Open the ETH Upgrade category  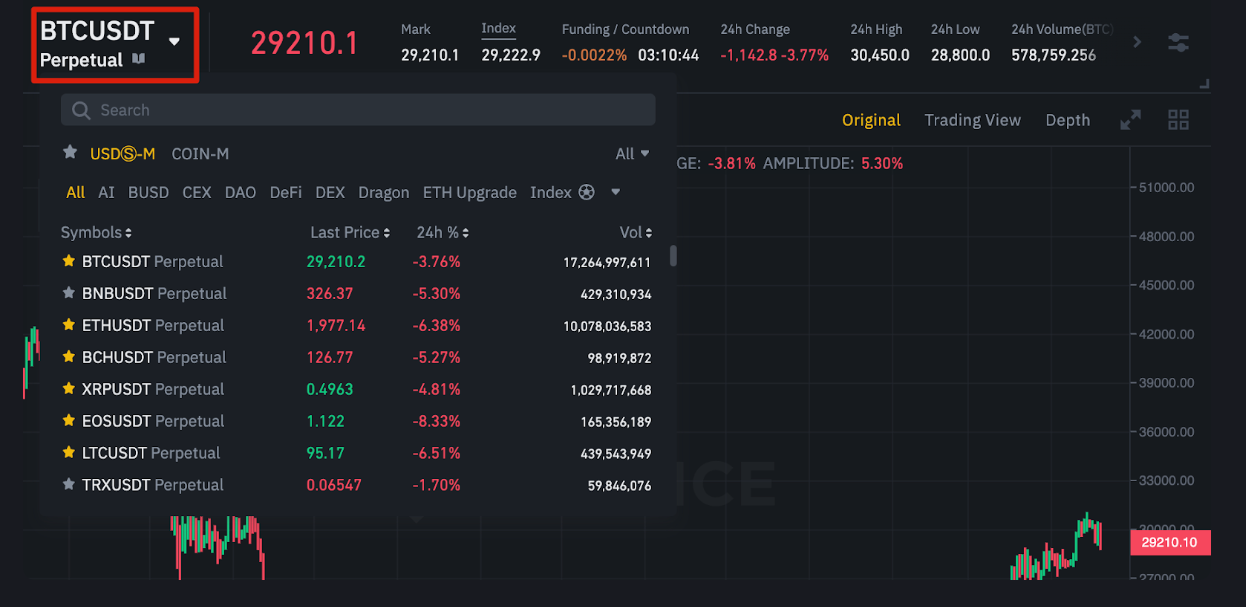pyautogui.click(x=470, y=192)
